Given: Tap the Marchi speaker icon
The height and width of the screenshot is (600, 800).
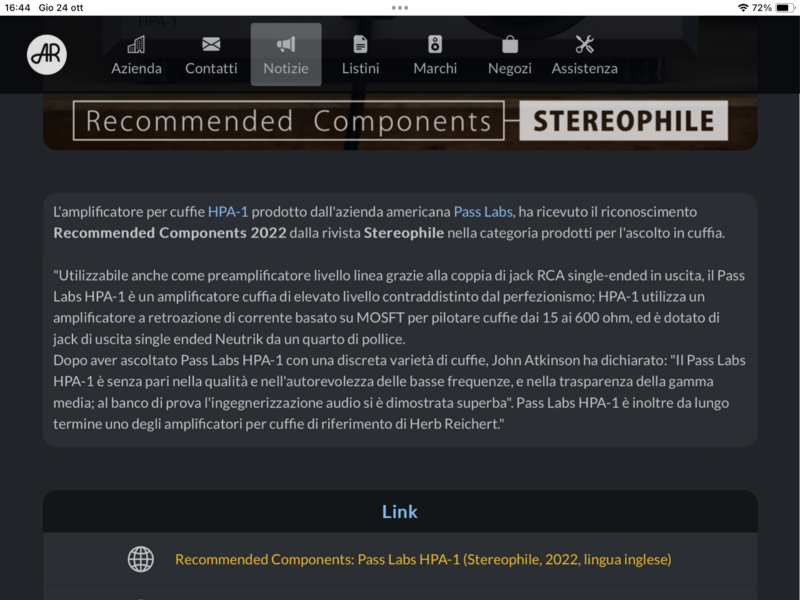Looking at the screenshot, I should (435, 45).
